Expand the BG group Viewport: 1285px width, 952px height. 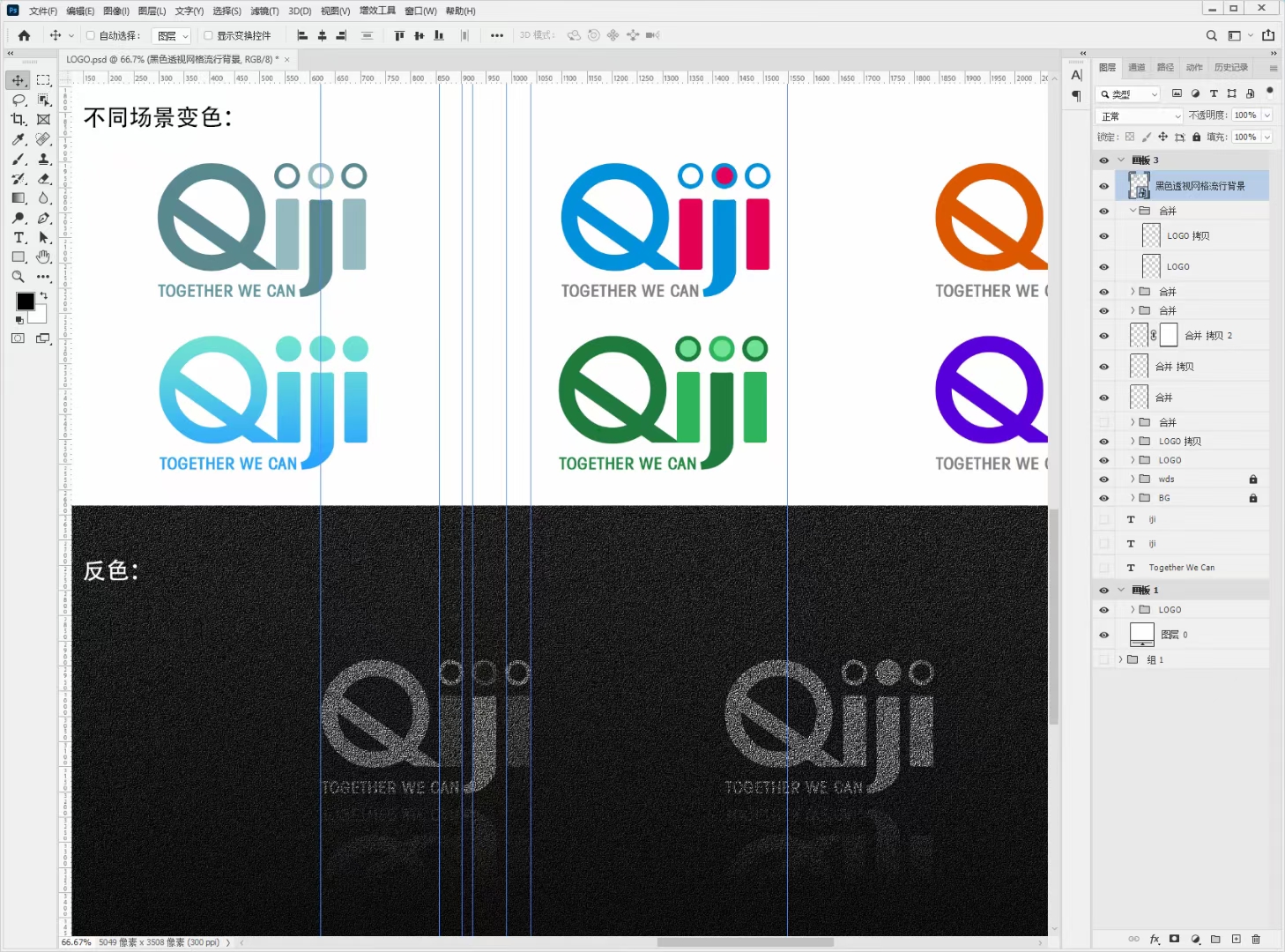1133,498
